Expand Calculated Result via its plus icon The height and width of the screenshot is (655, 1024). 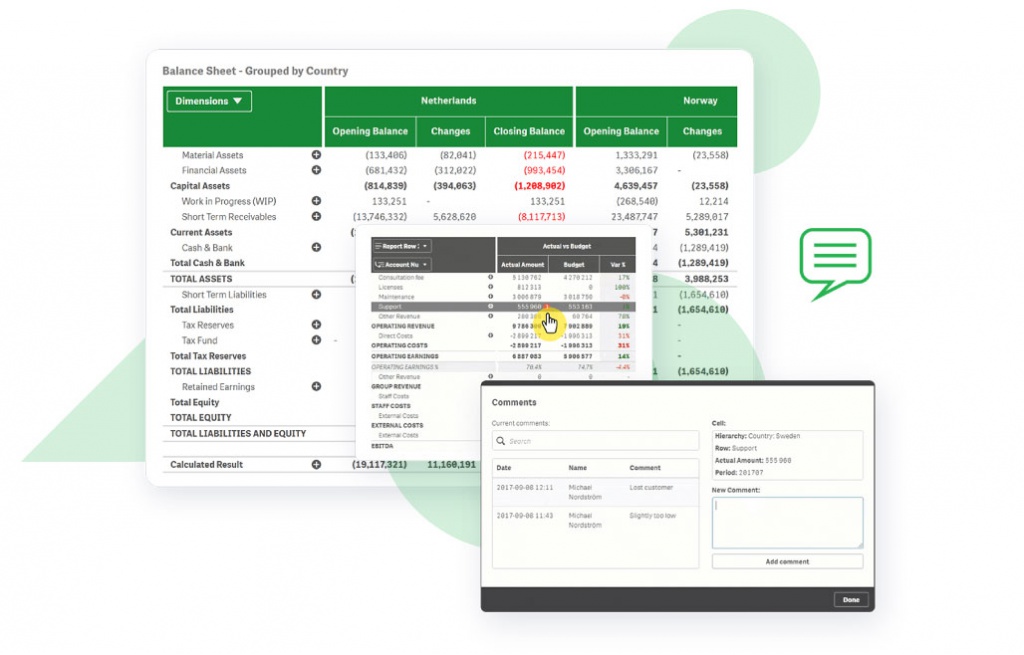tap(316, 465)
